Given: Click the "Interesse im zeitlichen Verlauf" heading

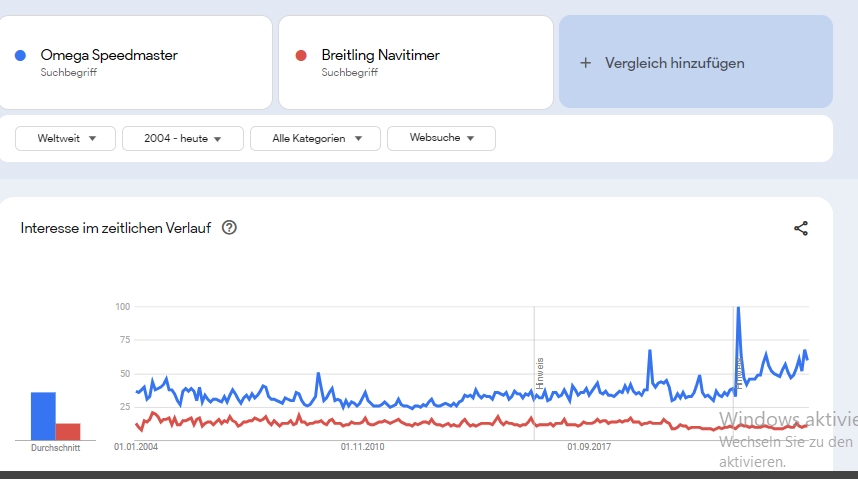Looking at the screenshot, I should pos(116,228).
